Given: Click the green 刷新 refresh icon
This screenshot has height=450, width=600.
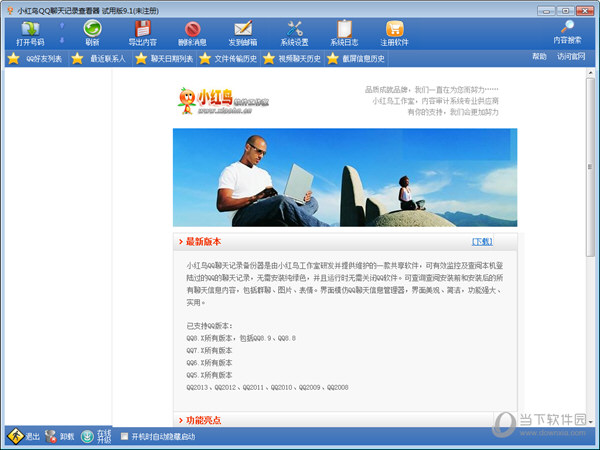Looking at the screenshot, I should (92, 33).
